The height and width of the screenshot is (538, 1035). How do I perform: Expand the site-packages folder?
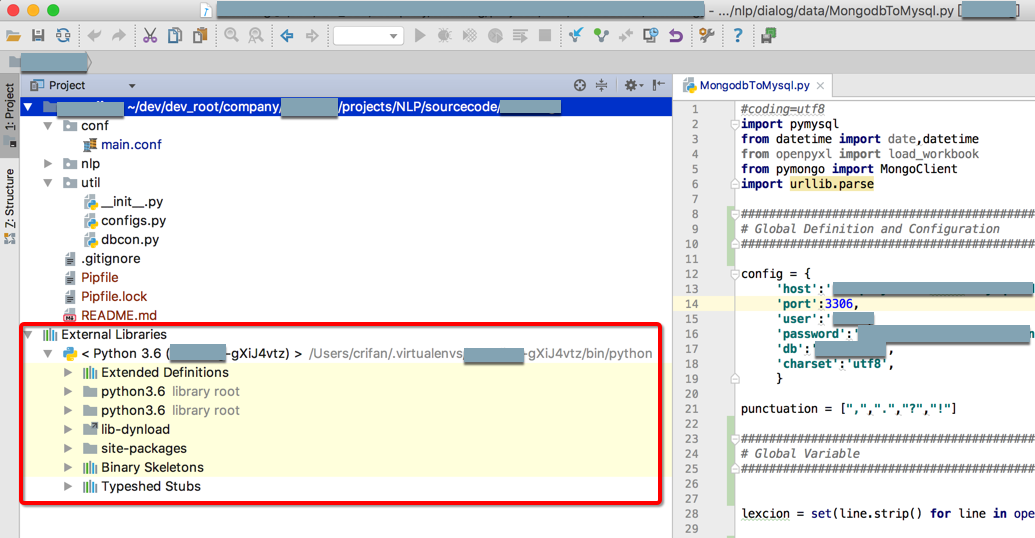click(67, 449)
